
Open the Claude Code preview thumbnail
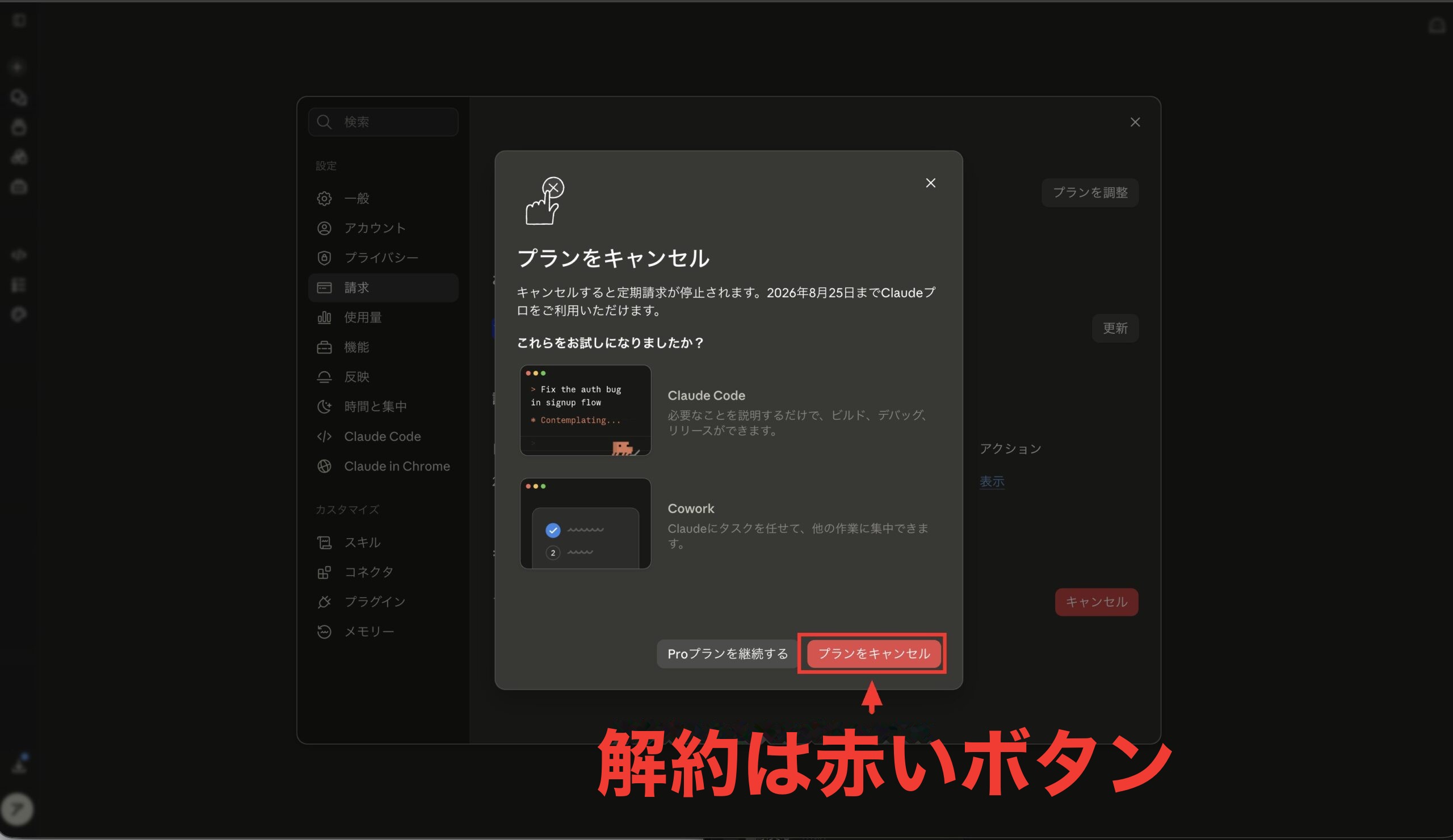point(585,410)
